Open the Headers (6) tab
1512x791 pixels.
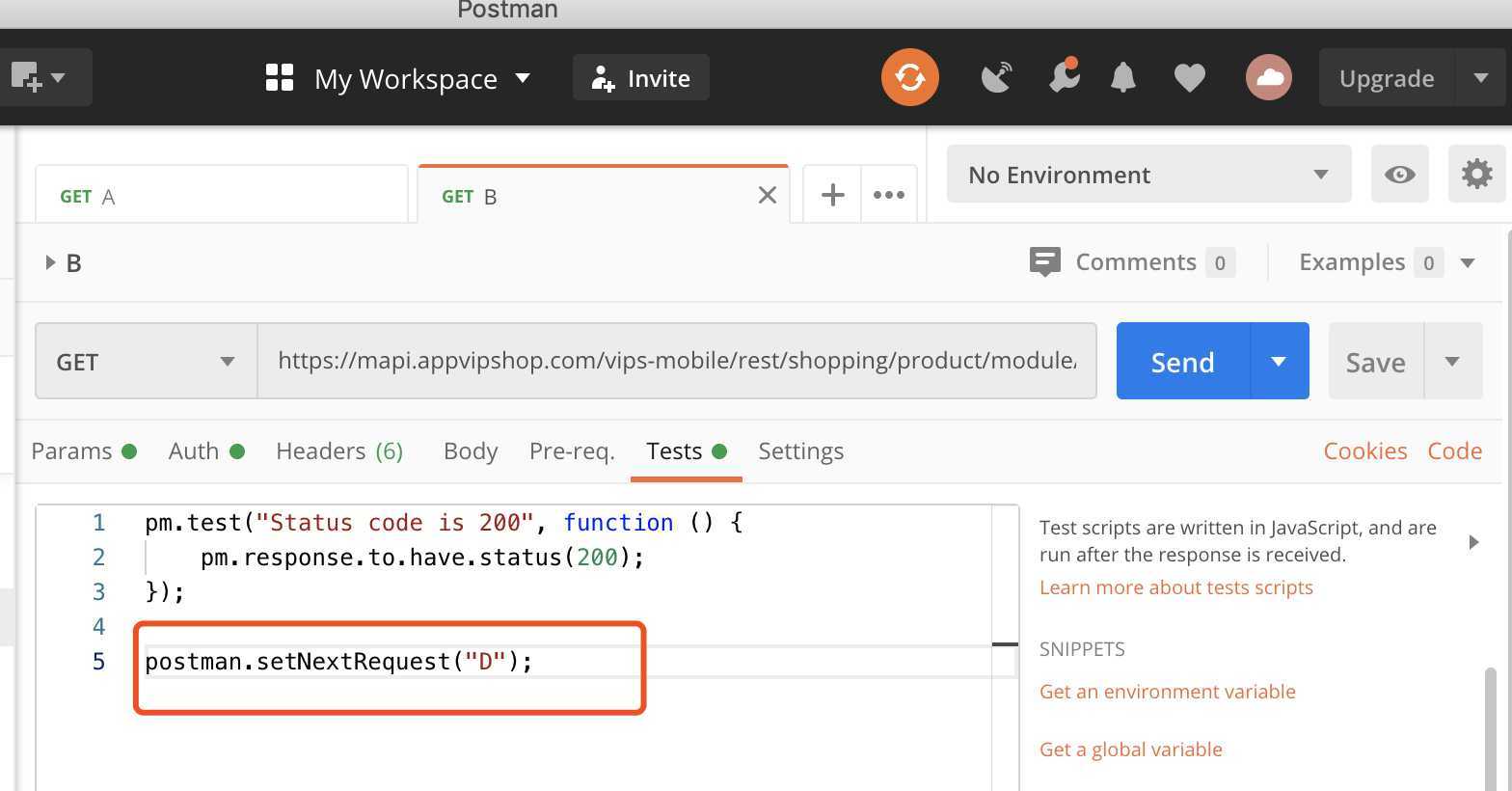tap(339, 450)
